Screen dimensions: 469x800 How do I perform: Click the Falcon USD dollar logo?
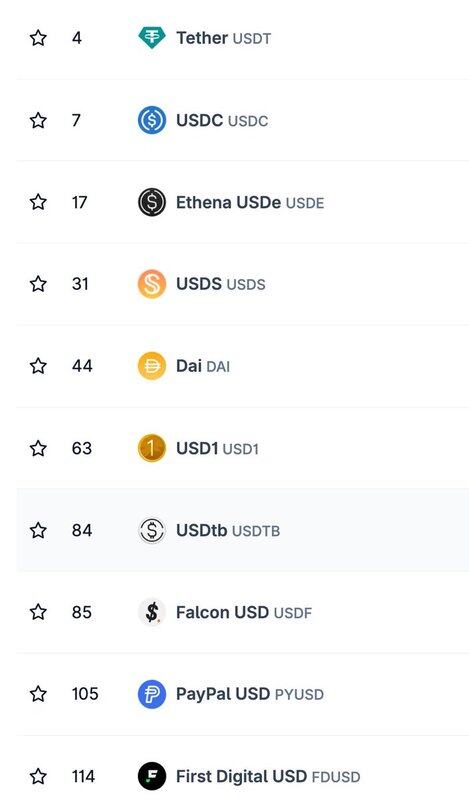(x=152, y=612)
